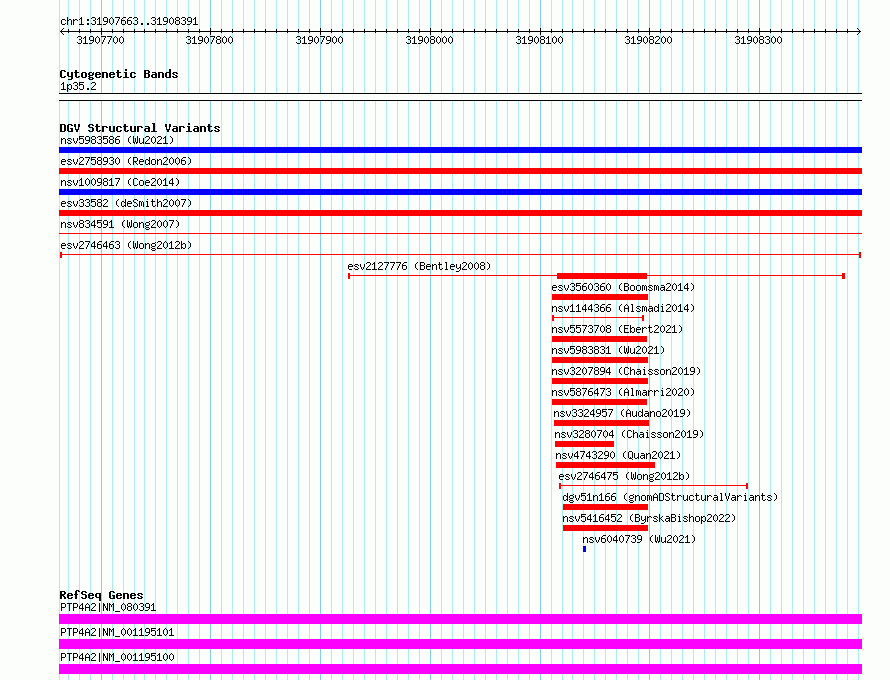Click the red bar below esv3560360 label
Screen dimensions: 890x680
pos(600,297)
